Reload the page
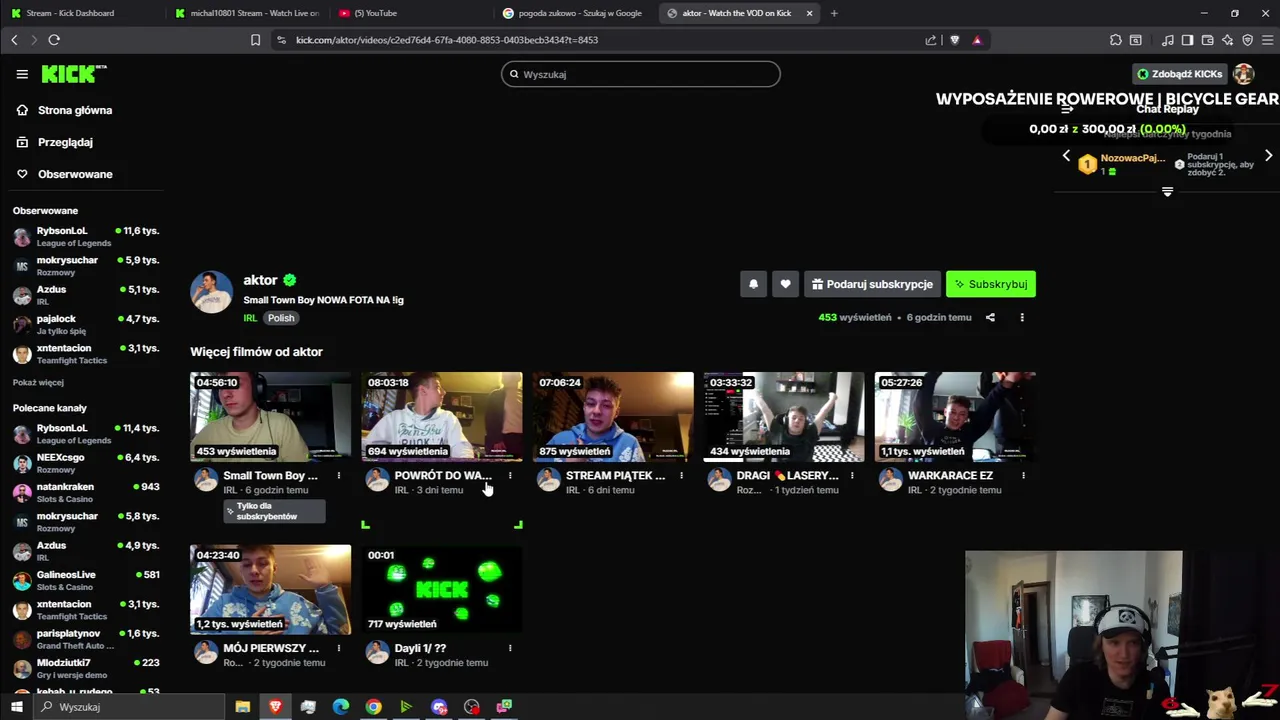This screenshot has width=1280, height=720. click(x=54, y=40)
